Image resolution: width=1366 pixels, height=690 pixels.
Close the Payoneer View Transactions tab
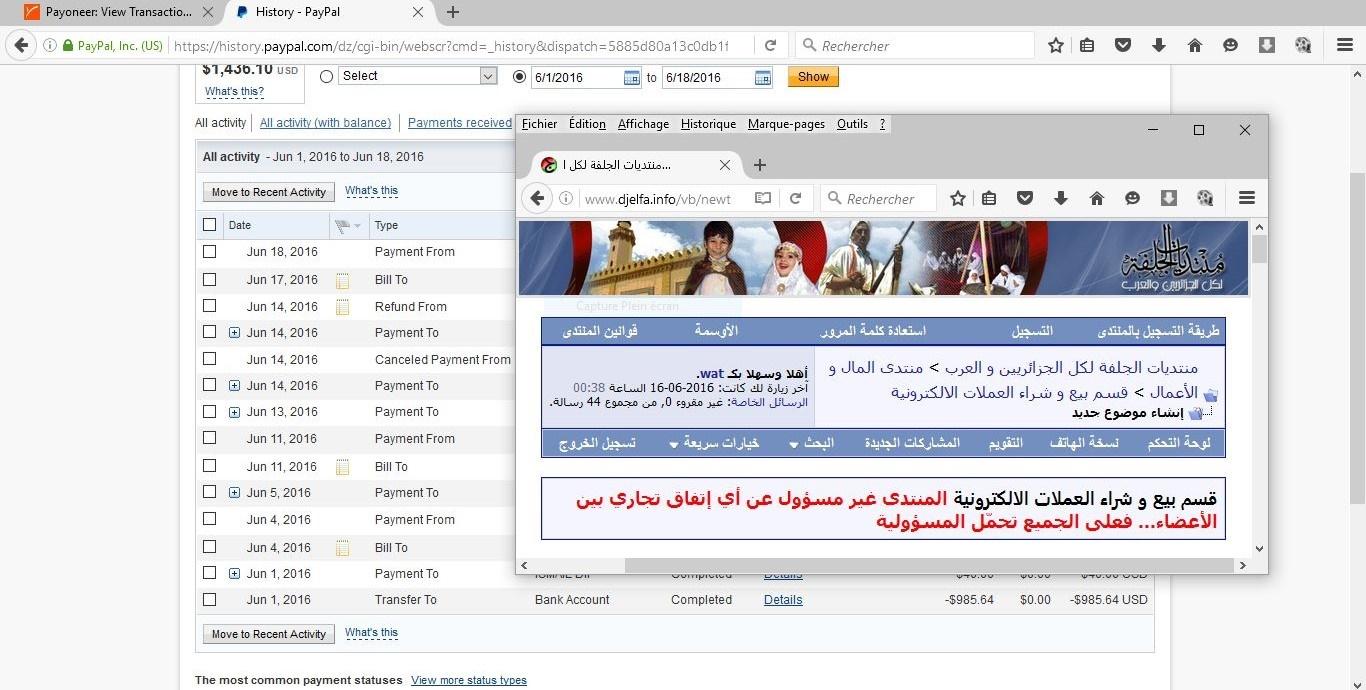pyautogui.click(x=207, y=12)
